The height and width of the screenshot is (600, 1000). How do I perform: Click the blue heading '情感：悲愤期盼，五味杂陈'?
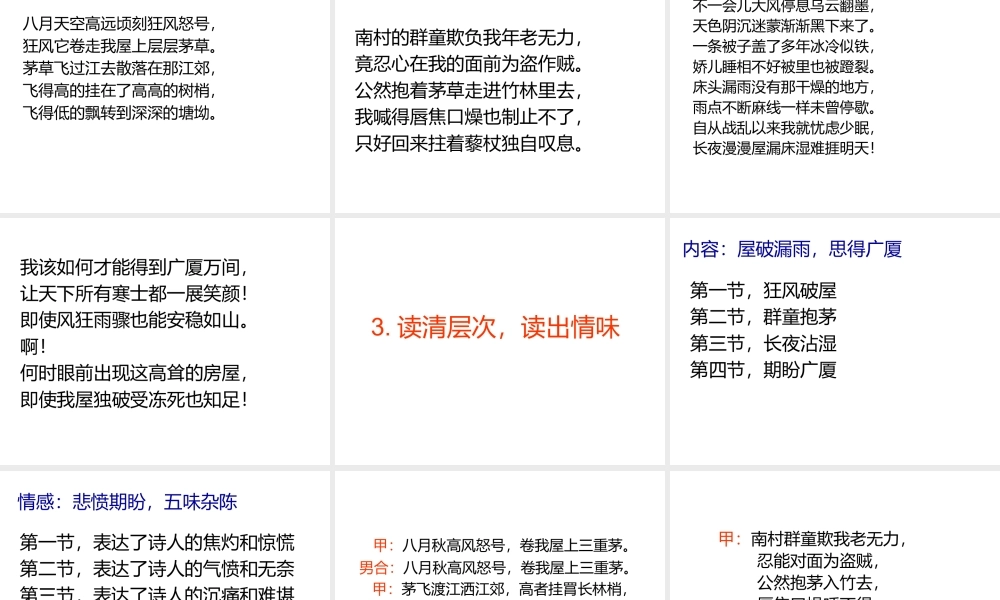tap(128, 502)
